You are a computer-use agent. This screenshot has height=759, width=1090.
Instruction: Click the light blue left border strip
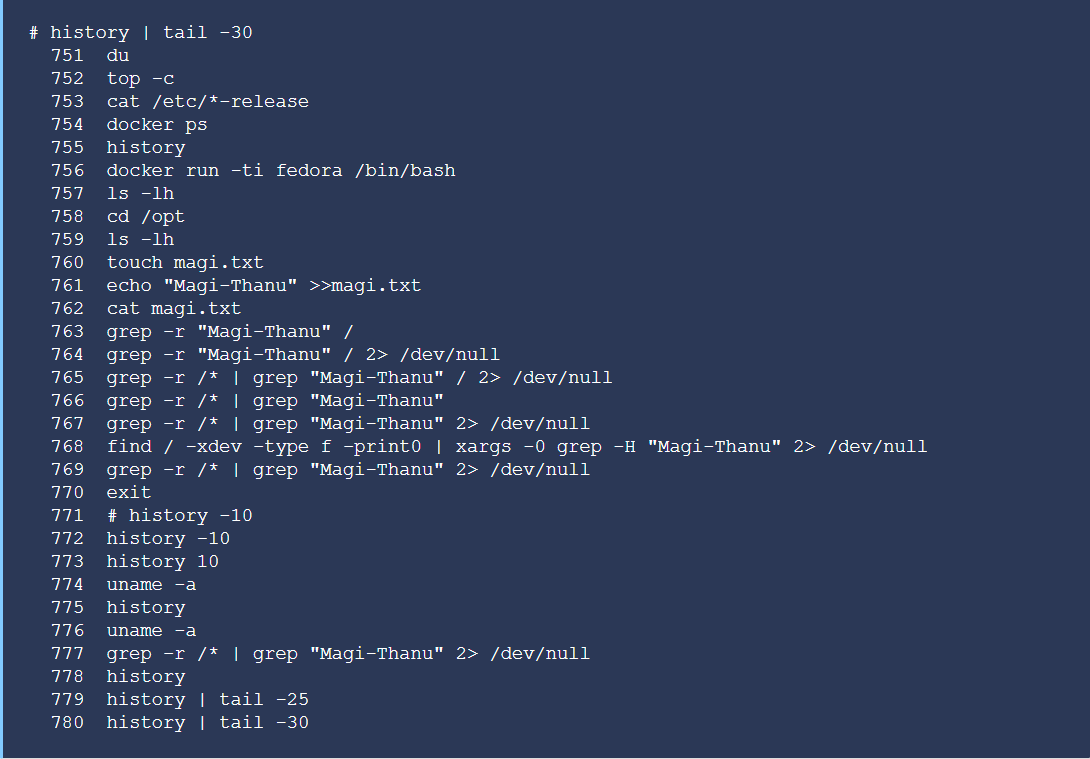[1, 380]
